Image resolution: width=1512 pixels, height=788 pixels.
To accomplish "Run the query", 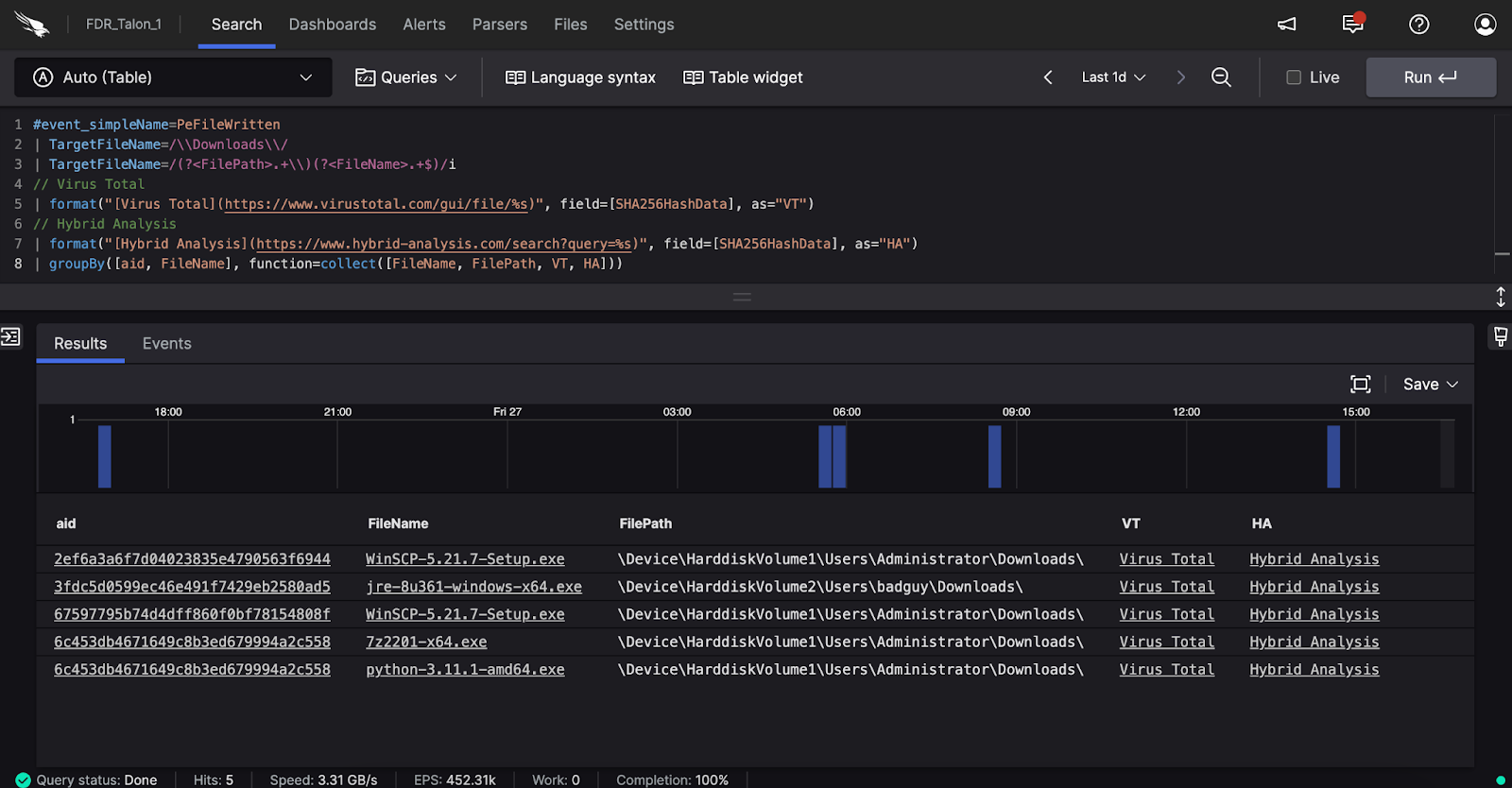I will click(x=1431, y=77).
